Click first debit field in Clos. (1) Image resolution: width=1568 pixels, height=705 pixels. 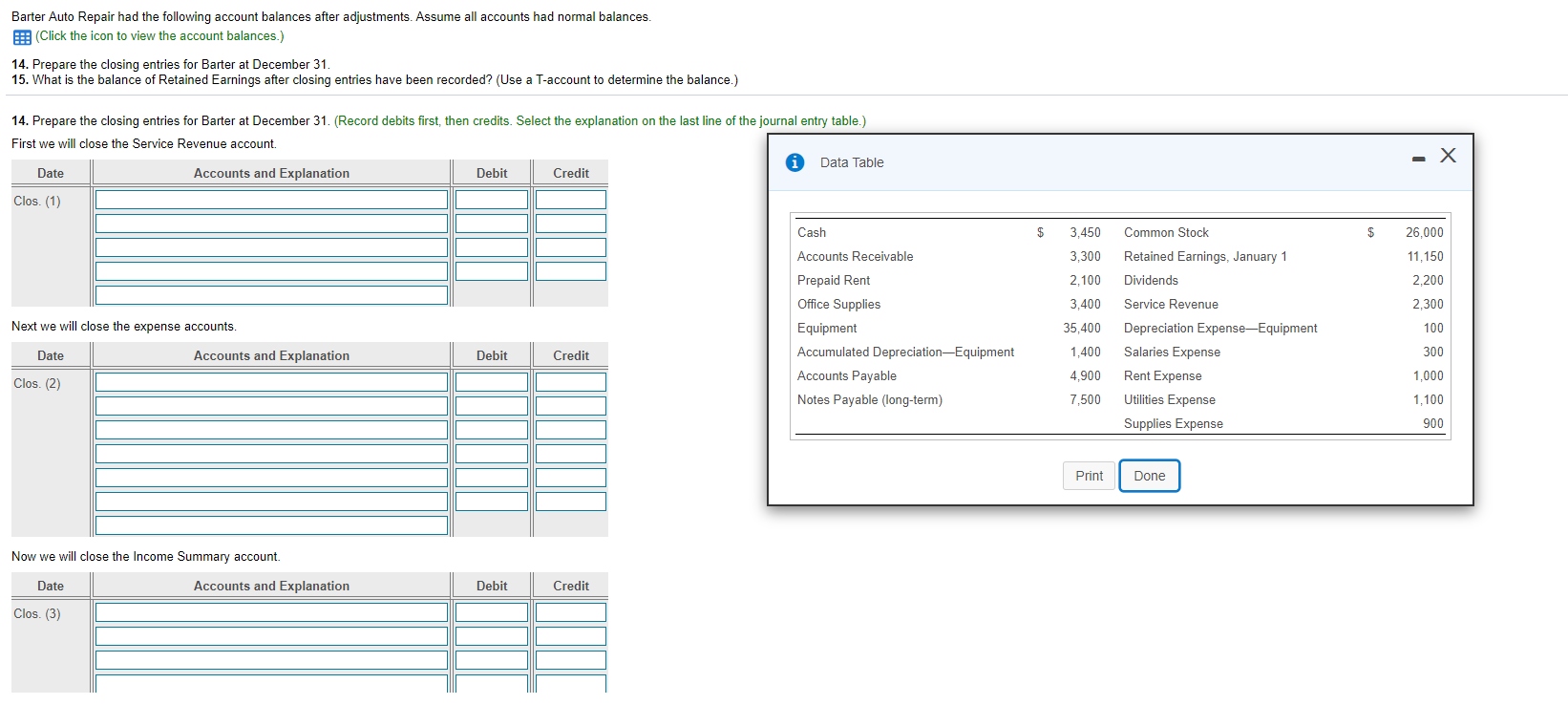coord(492,200)
